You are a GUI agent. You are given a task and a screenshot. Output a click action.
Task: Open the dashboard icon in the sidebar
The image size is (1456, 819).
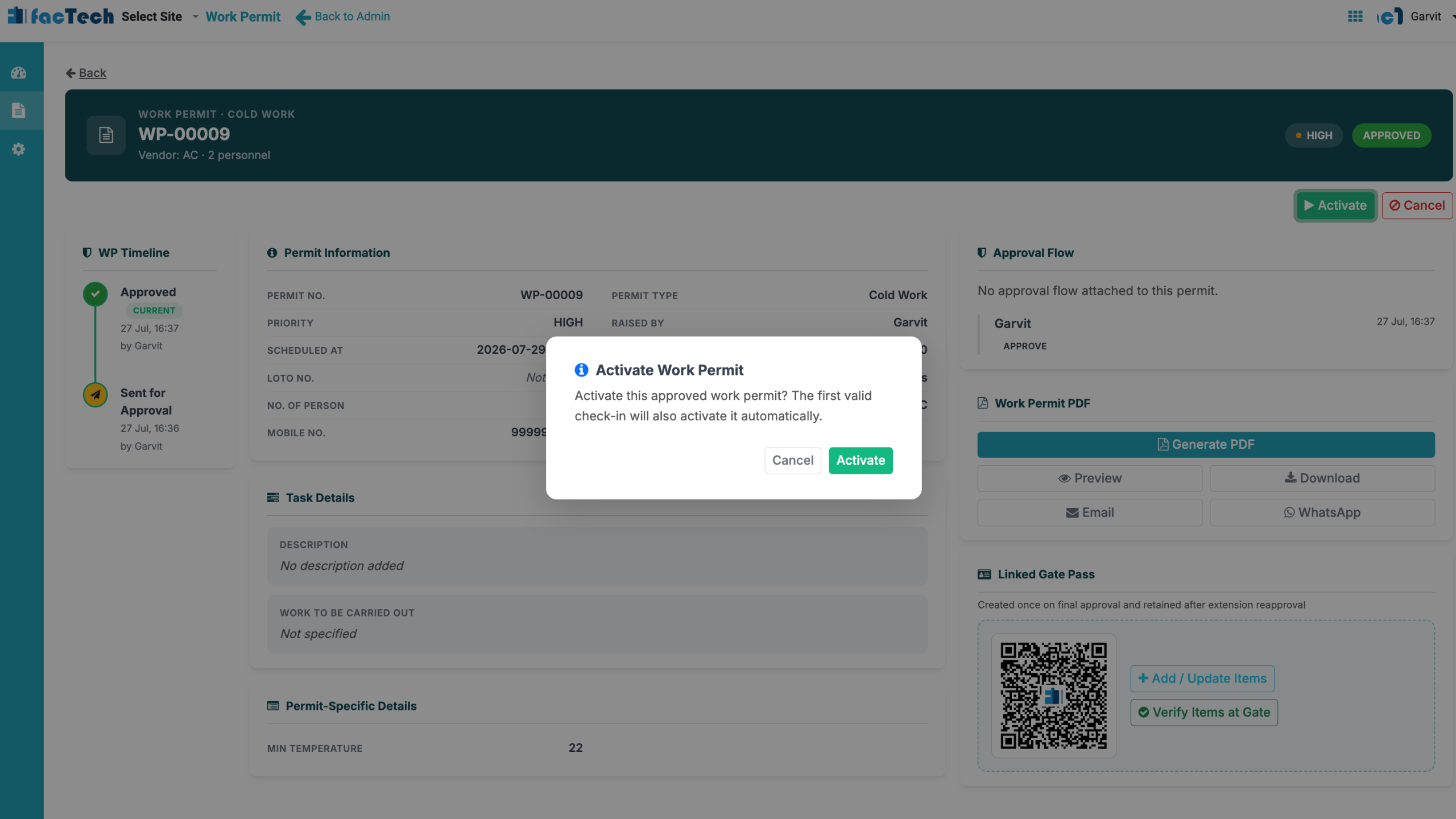[x=19, y=73]
